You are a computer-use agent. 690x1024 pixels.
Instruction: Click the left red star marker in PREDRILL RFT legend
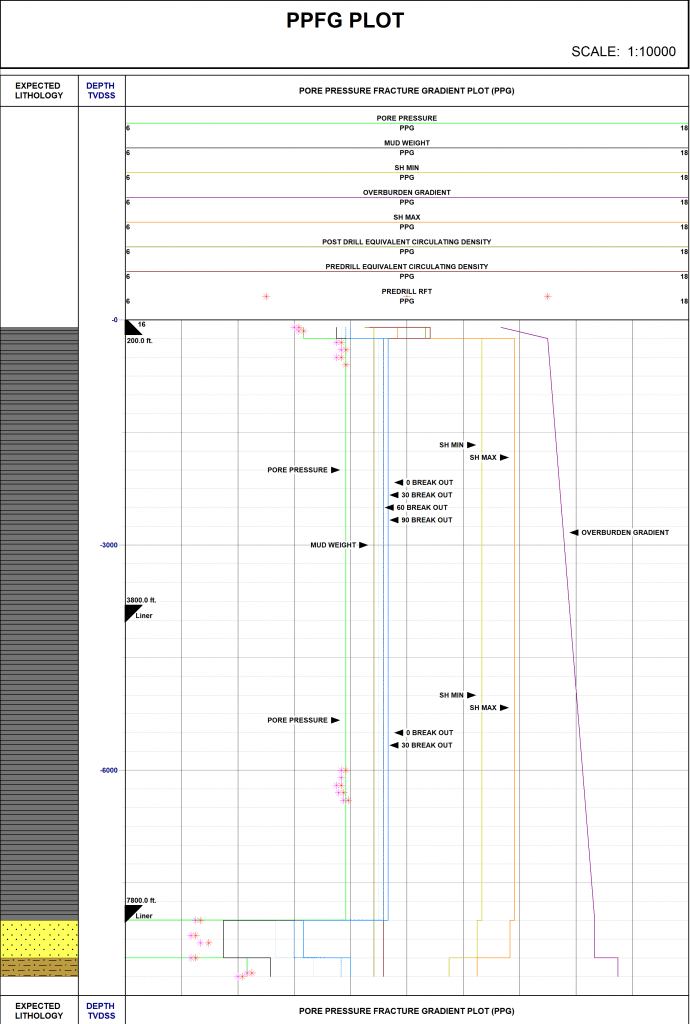(x=266, y=296)
